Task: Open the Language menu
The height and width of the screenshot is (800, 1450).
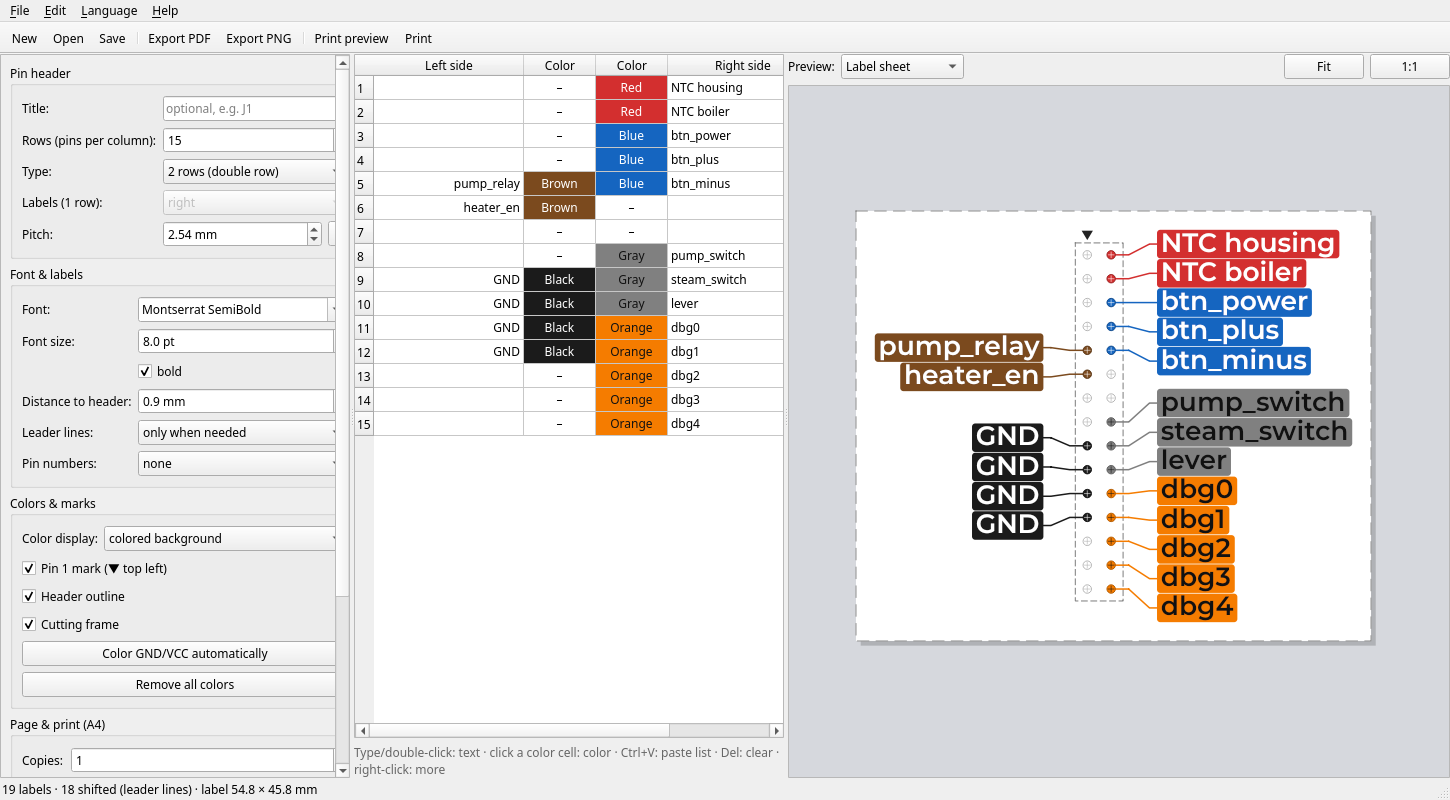Action: click(x=109, y=10)
